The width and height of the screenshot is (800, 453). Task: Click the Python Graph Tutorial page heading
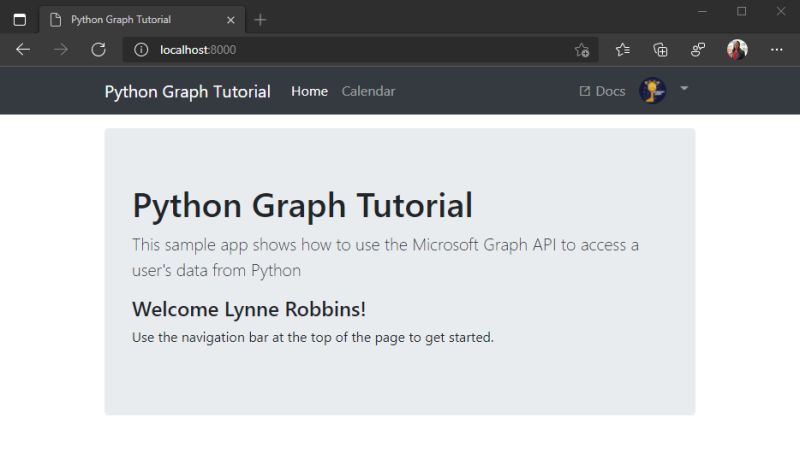point(302,206)
